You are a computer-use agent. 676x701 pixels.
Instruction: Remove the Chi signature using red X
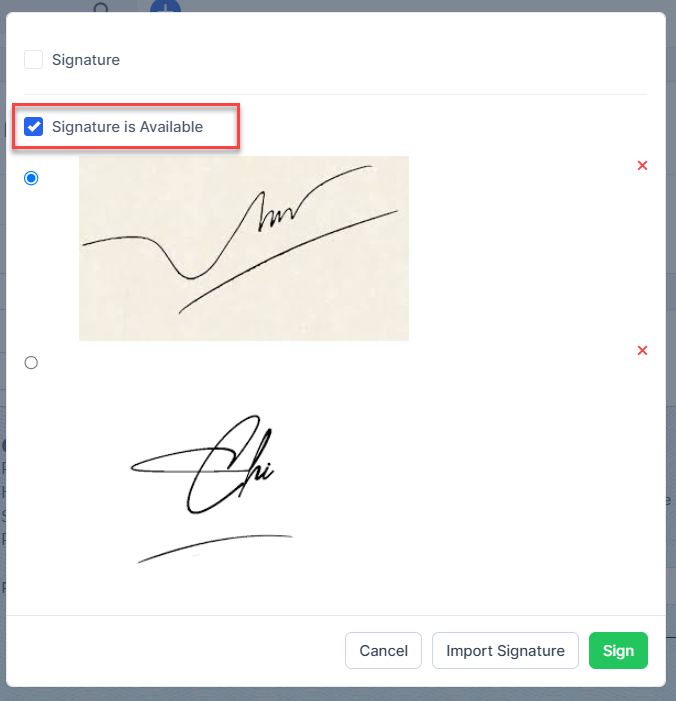tap(642, 350)
